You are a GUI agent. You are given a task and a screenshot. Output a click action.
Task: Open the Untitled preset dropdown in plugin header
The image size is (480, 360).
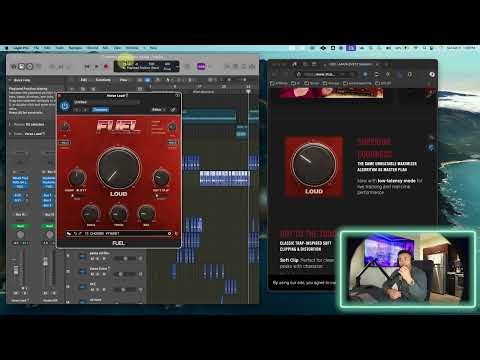pyautogui.click(x=106, y=102)
